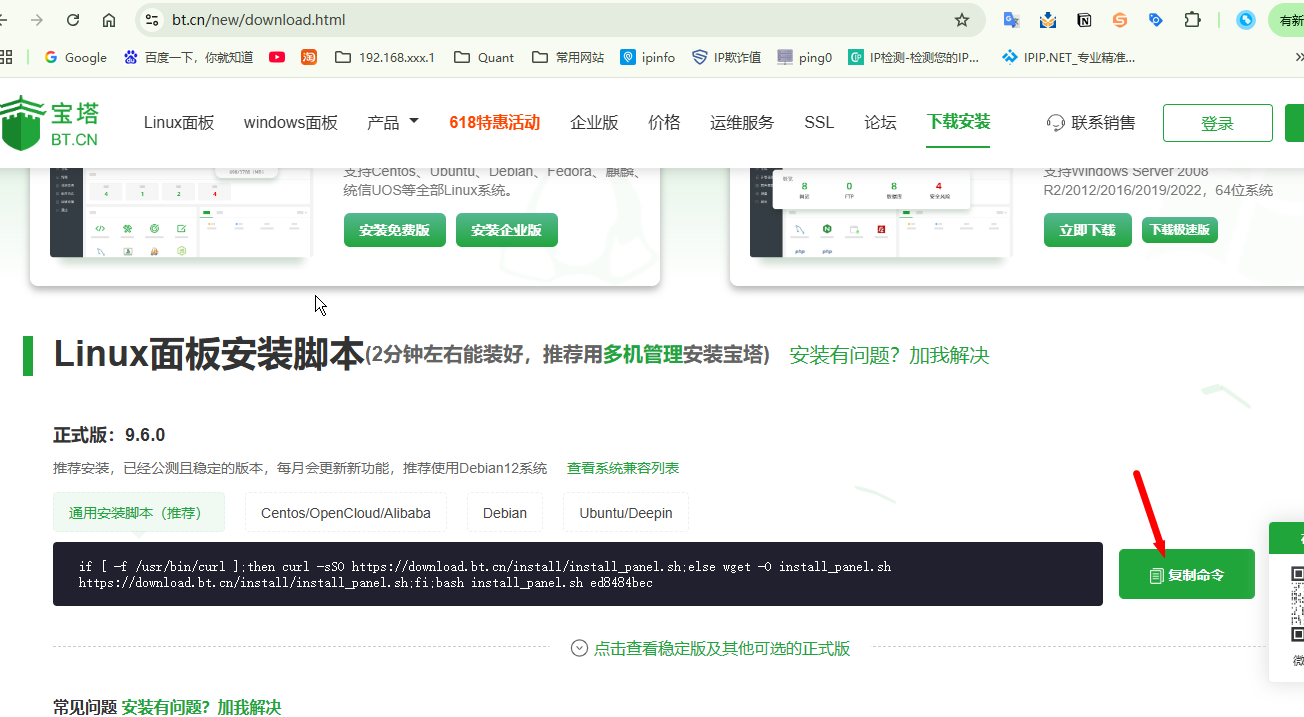The width and height of the screenshot is (1304, 717).
Task: Open the Taobao bookmark icon
Action: (x=309, y=57)
